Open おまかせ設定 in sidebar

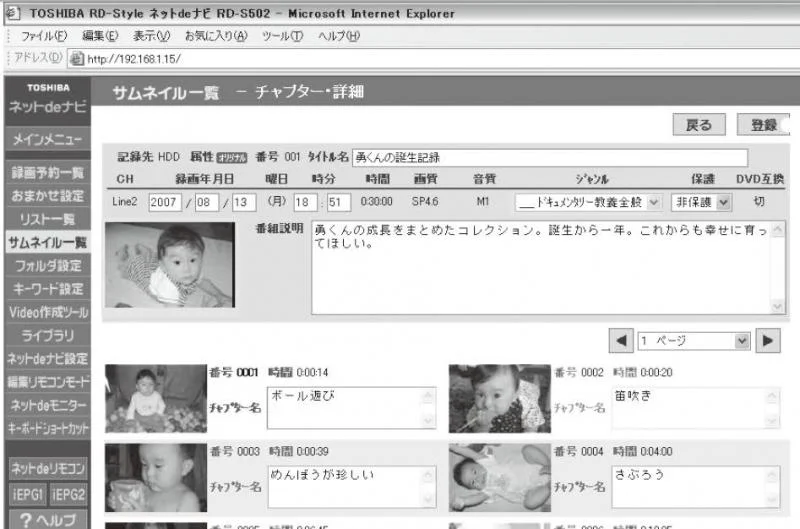click(x=47, y=196)
